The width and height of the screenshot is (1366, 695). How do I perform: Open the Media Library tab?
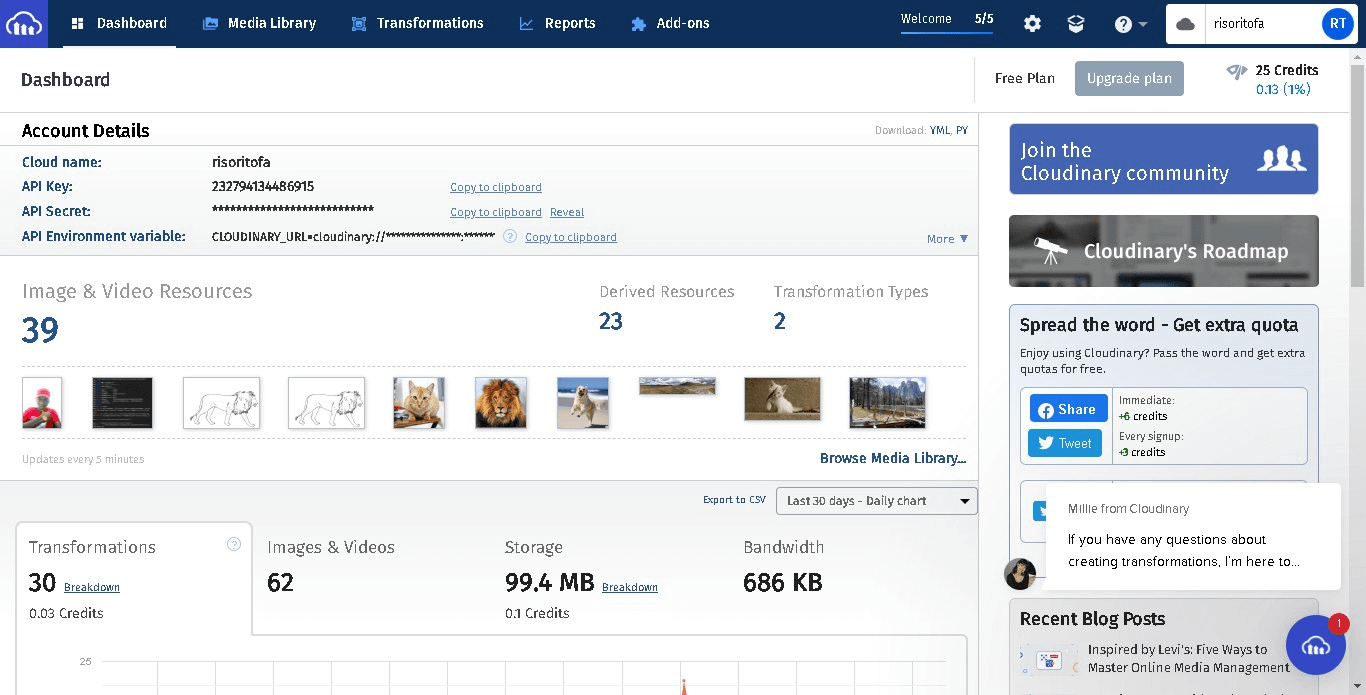pyautogui.click(x=259, y=23)
